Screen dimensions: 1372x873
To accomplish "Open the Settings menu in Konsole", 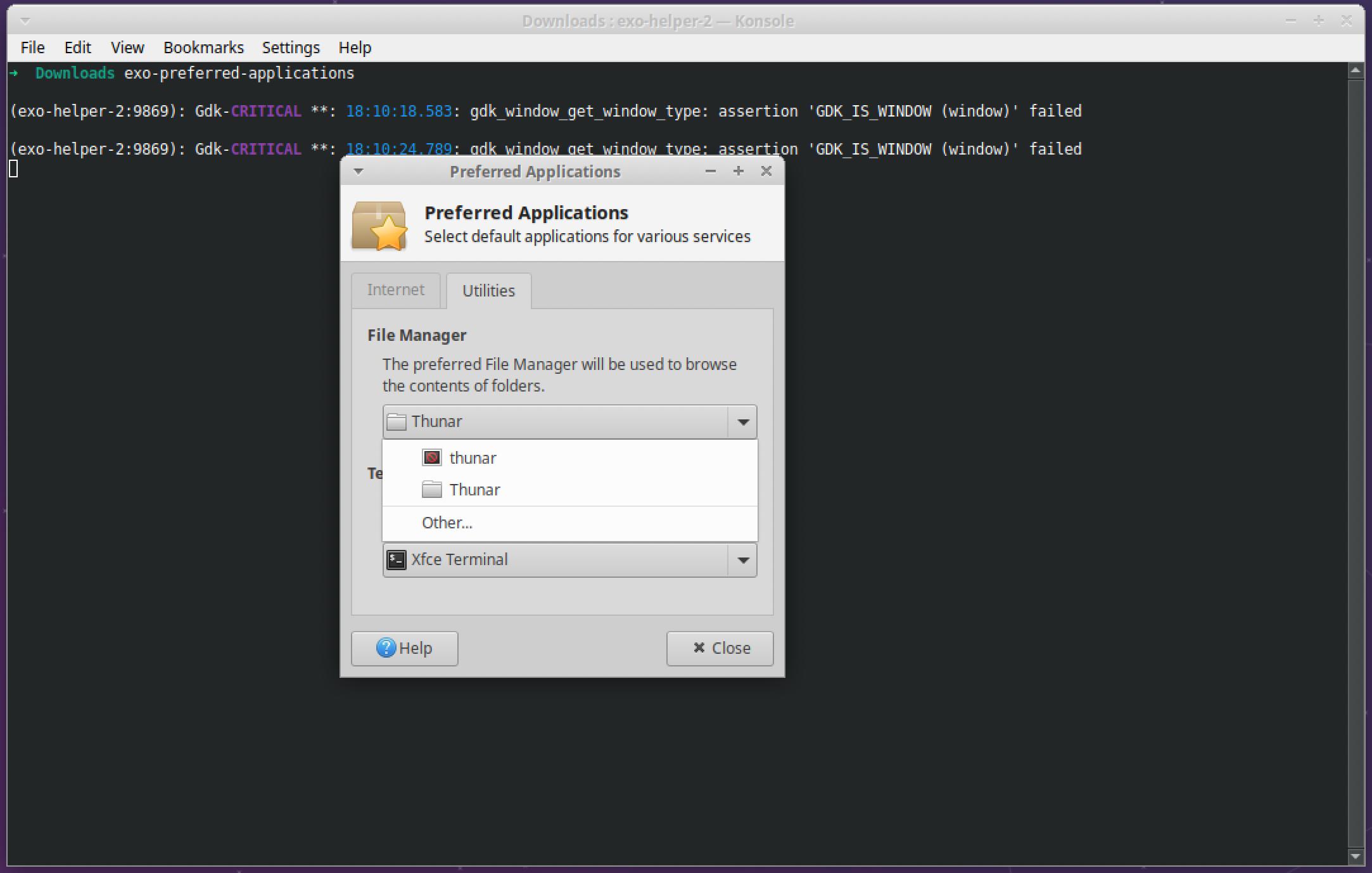I will (291, 47).
